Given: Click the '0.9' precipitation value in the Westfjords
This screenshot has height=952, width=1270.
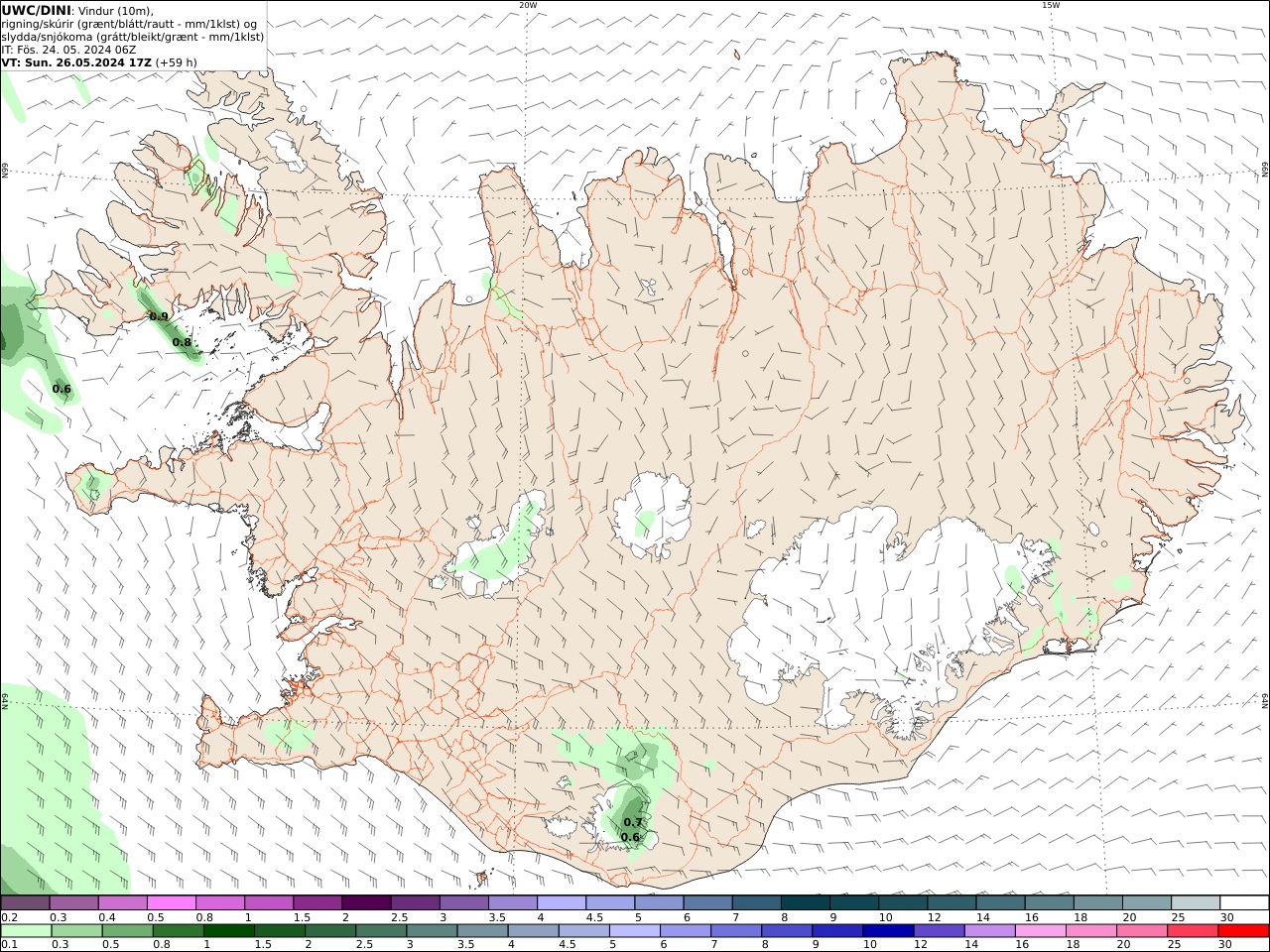Looking at the screenshot, I should coord(159,316).
